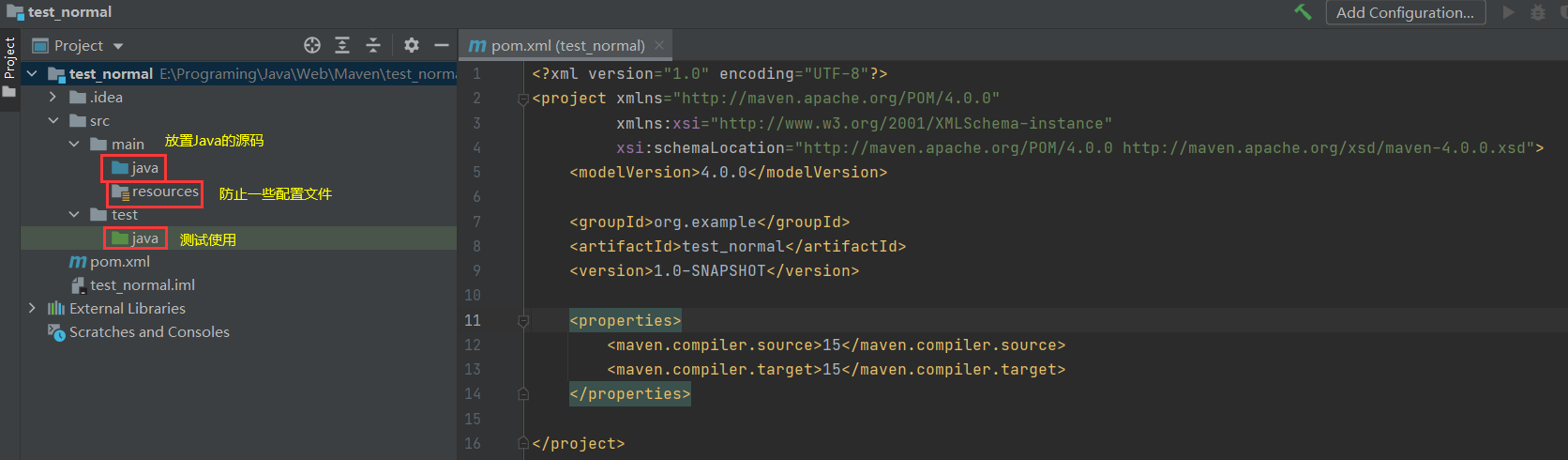Collapse the src folder arrow
The image size is (1568, 460).
[53, 121]
